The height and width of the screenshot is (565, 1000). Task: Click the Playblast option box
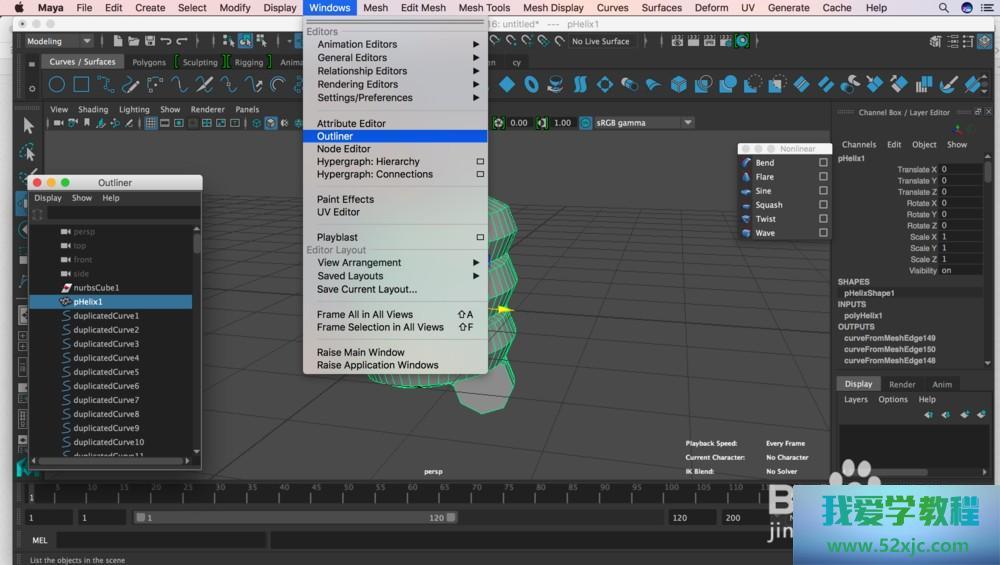point(480,237)
